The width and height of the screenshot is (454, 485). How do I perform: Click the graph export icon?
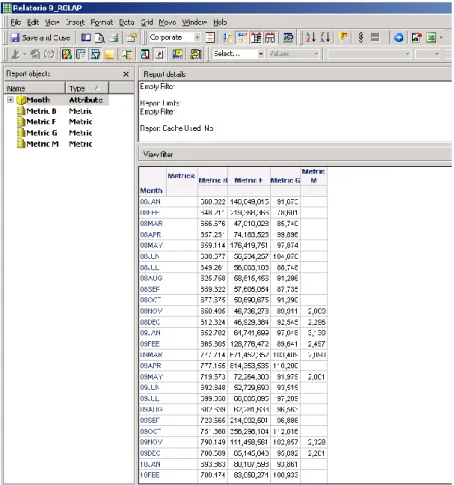click(x=416, y=38)
